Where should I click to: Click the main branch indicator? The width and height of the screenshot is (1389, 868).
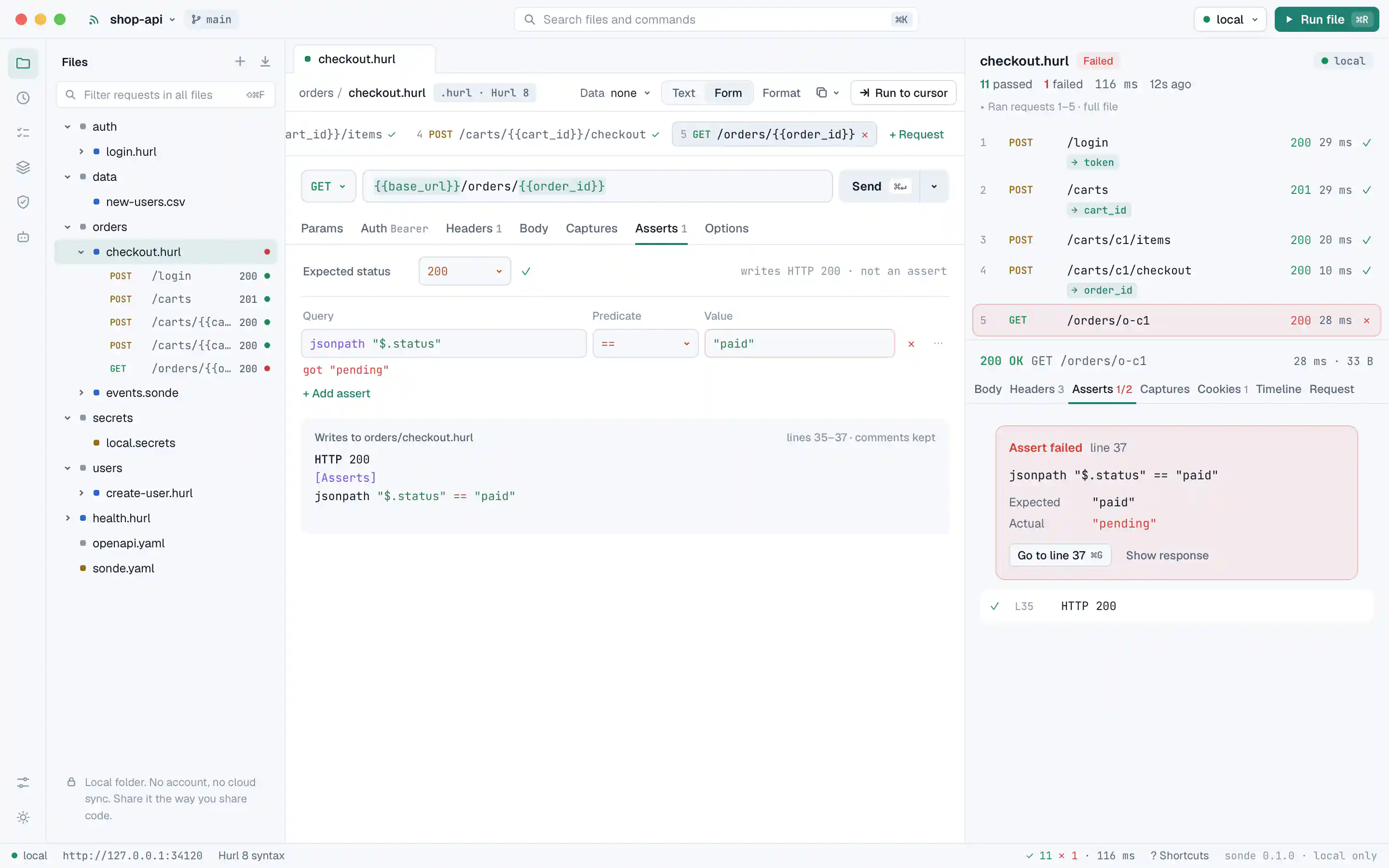[x=211, y=19]
